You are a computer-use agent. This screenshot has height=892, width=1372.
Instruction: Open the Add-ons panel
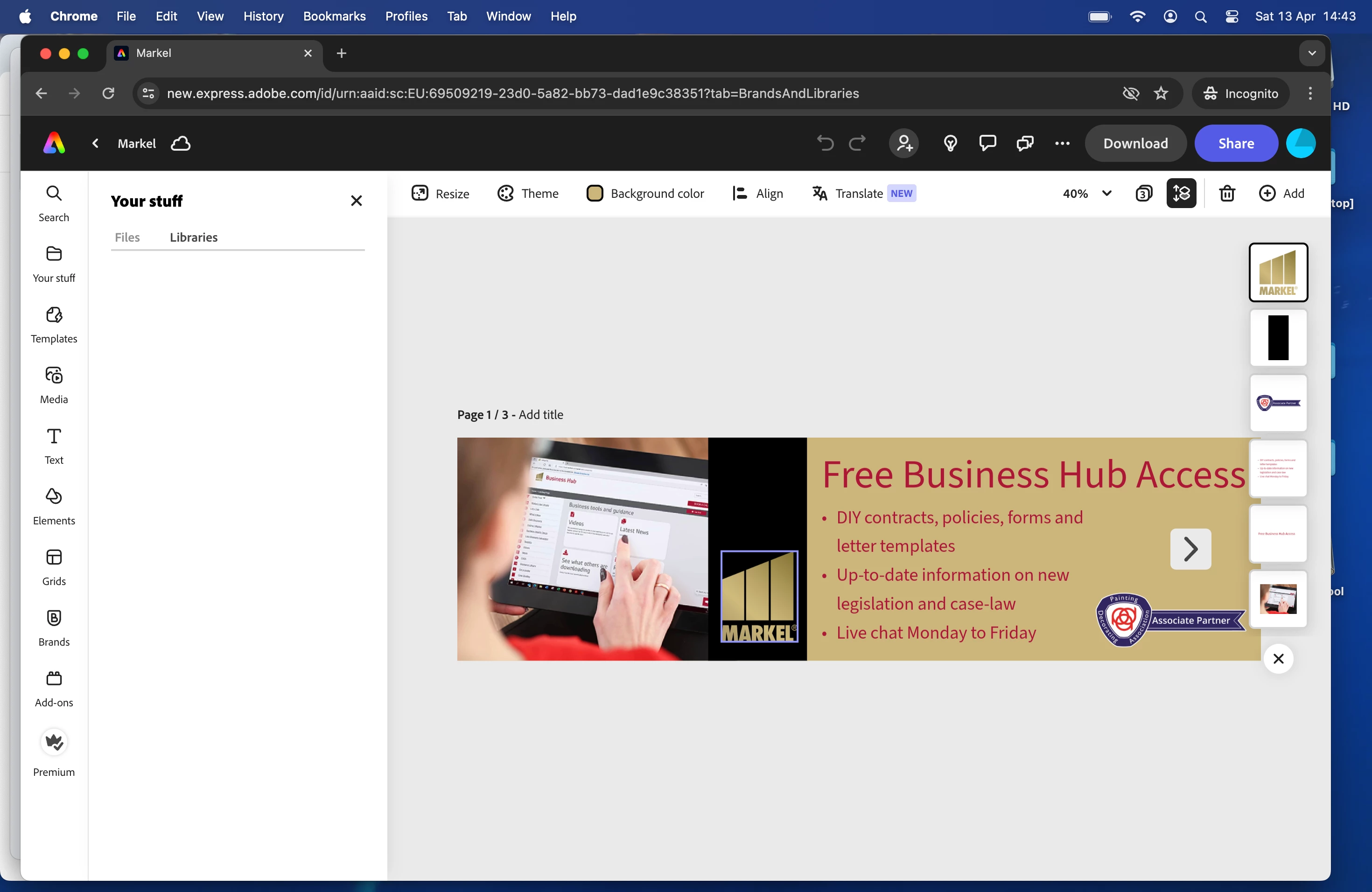54,688
